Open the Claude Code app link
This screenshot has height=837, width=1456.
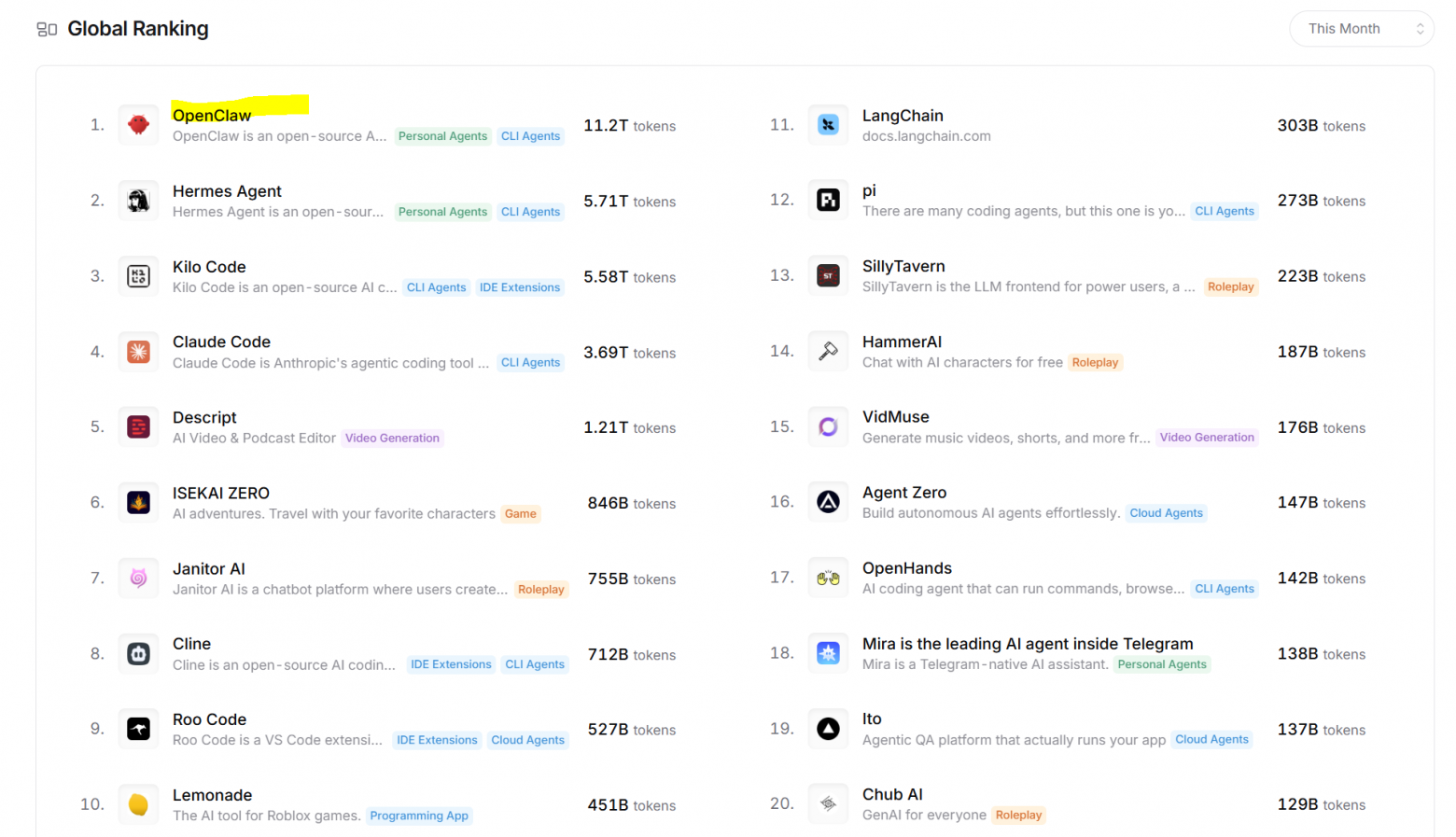(x=221, y=342)
